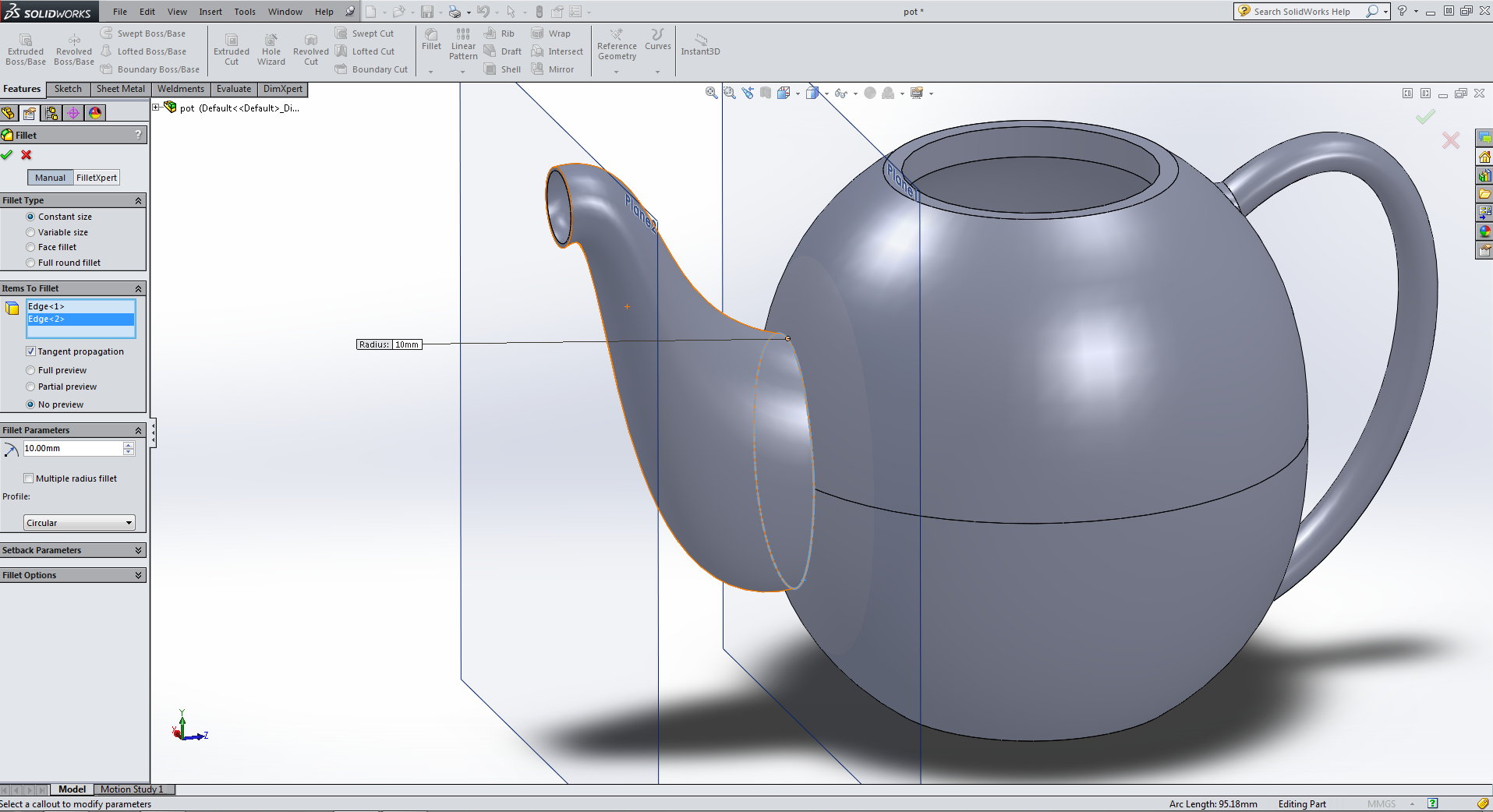This screenshot has height=812, width=1493.
Task: Click Zoom to Area in view toolbar
Action: 730,93
